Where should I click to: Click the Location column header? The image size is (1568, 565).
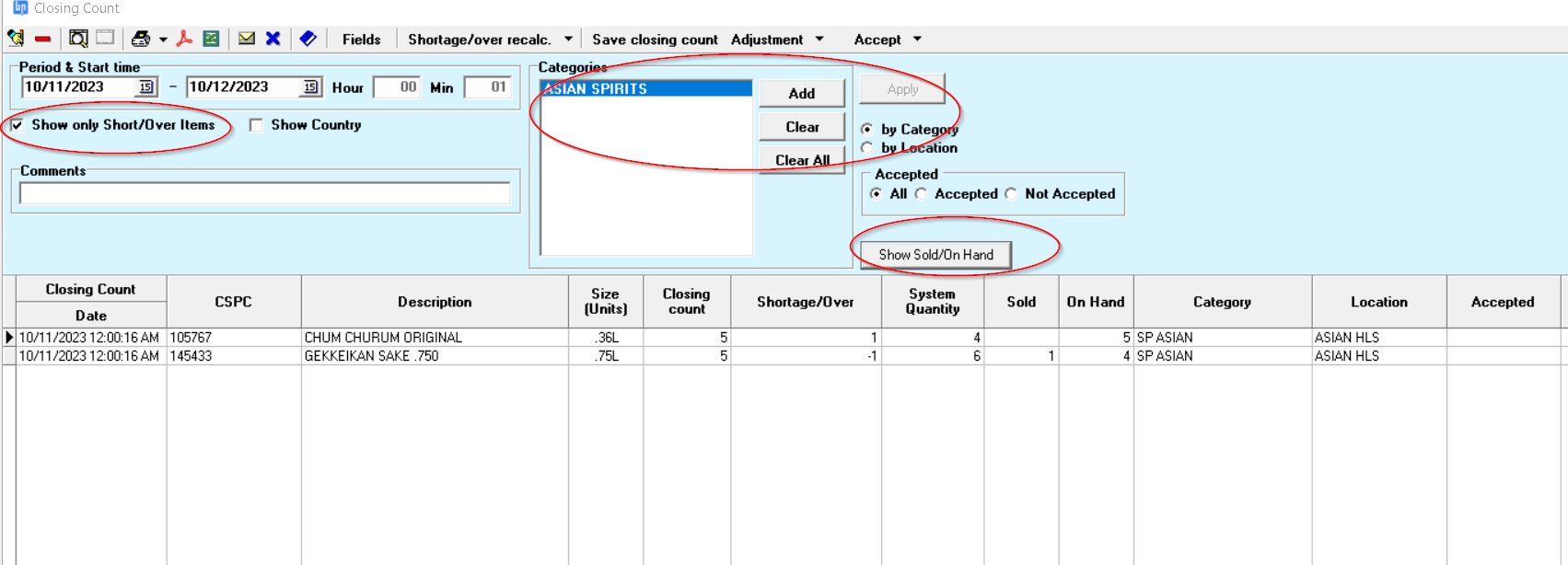[1379, 302]
